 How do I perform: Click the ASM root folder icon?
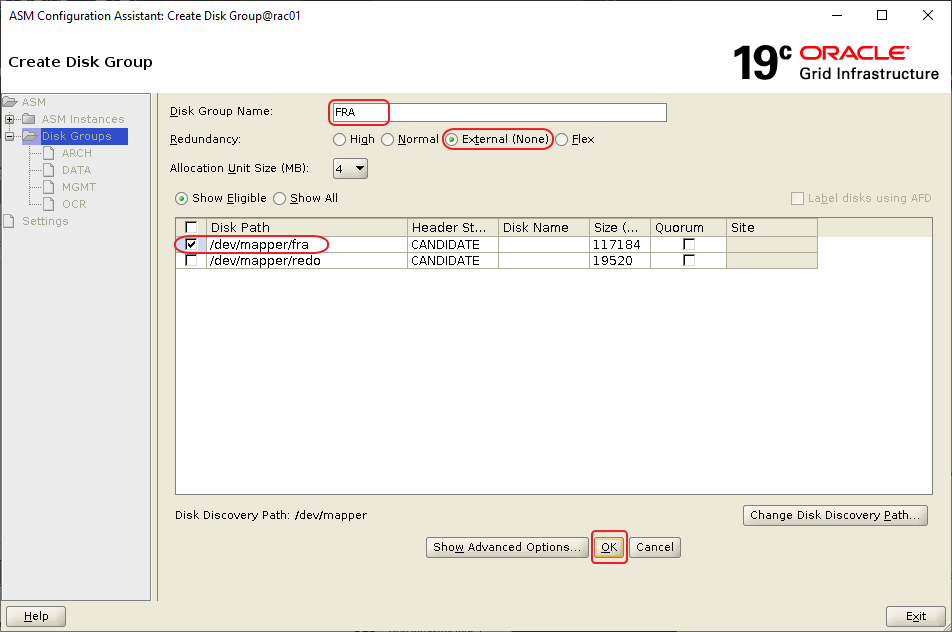pos(10,102)
